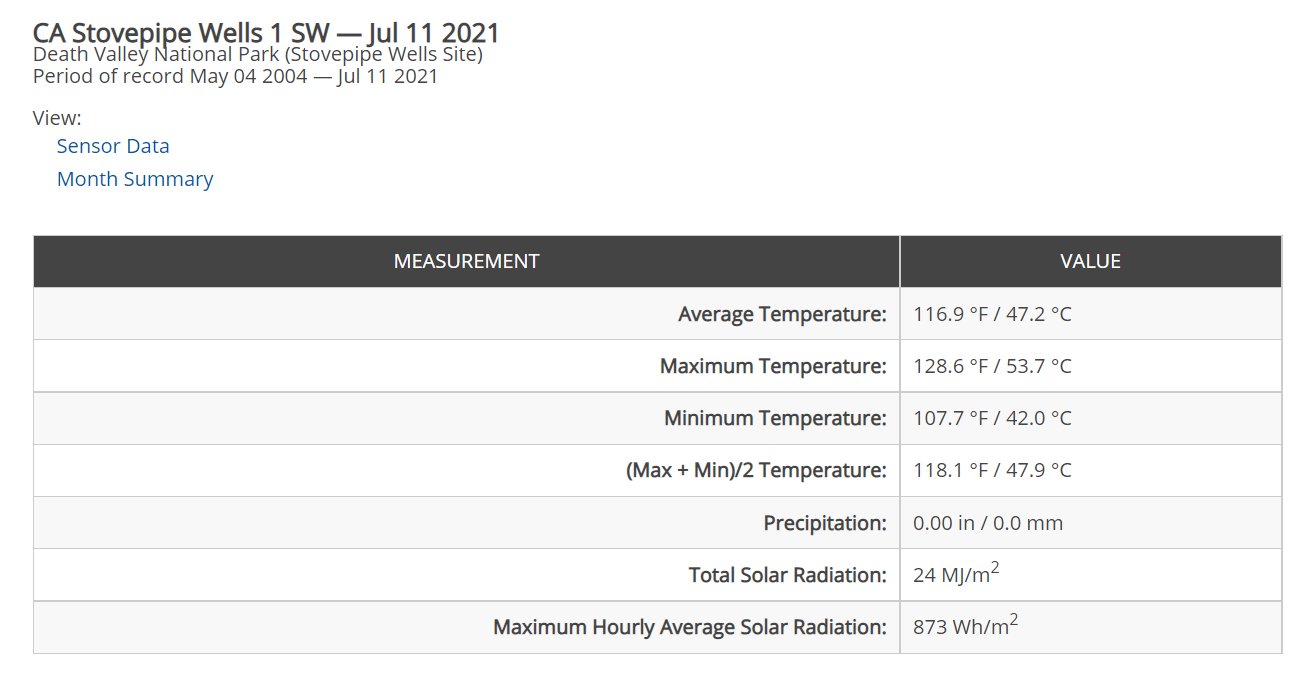Screen dimensions: 1313x678
Task: Click the VALUE column header
Action: (1090, 261)
